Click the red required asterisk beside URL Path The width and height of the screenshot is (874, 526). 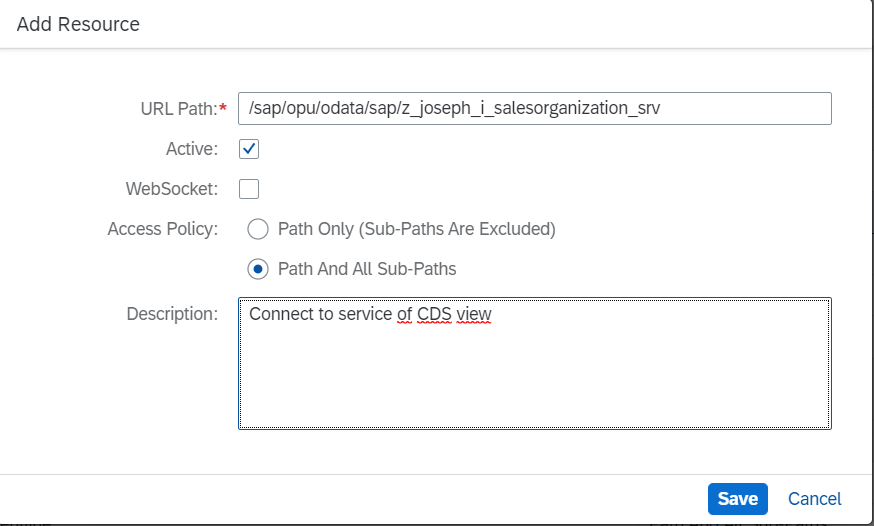point(222,108)
